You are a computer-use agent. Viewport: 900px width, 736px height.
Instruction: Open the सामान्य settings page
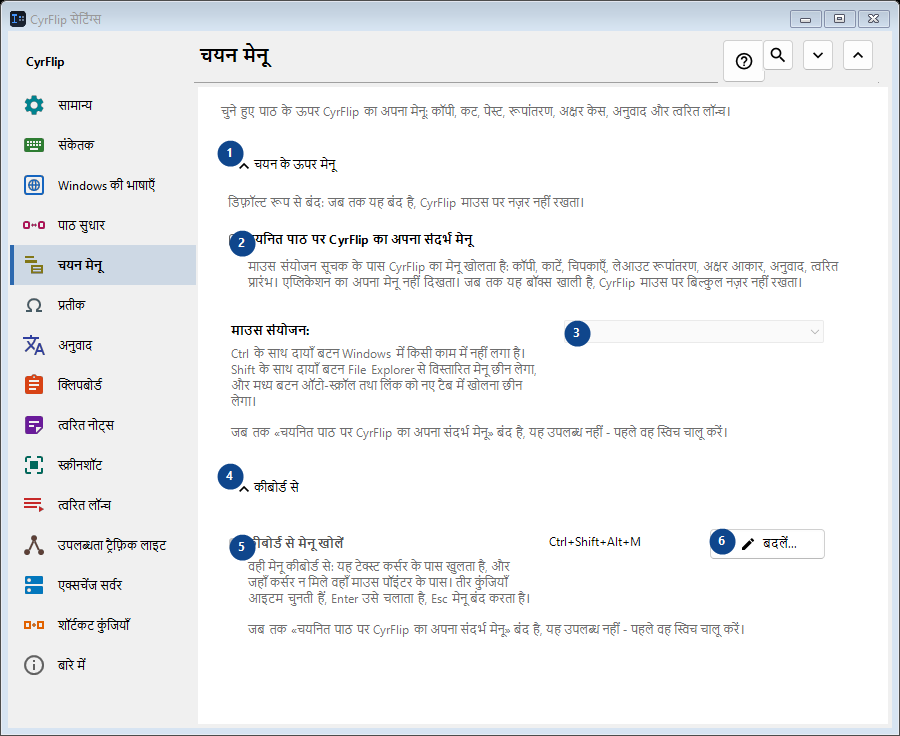[103, 105]
